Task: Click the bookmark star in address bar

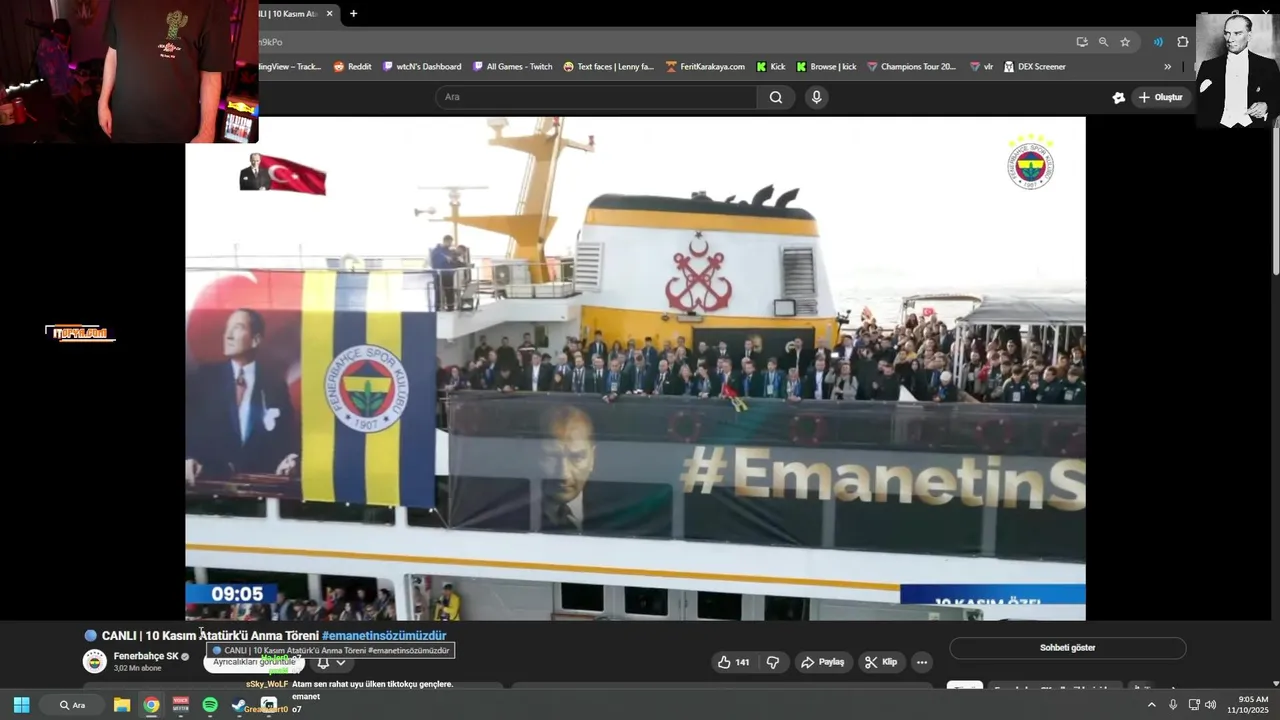Action: click(1125, 42)
